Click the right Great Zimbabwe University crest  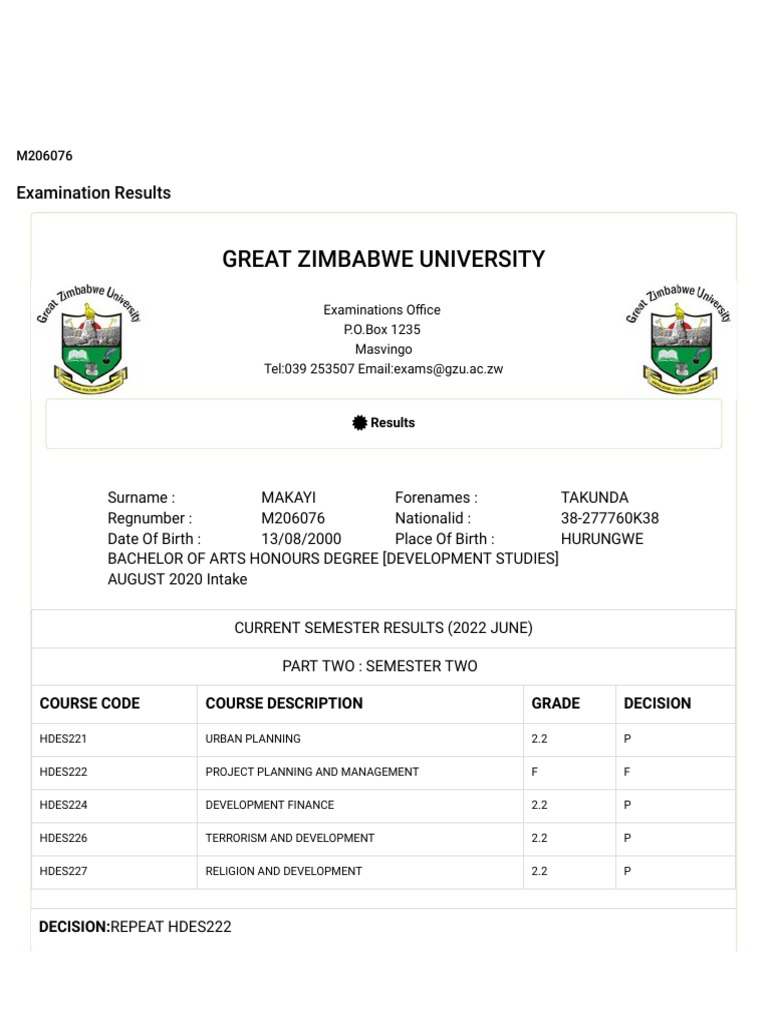click(x=679, y=339)
